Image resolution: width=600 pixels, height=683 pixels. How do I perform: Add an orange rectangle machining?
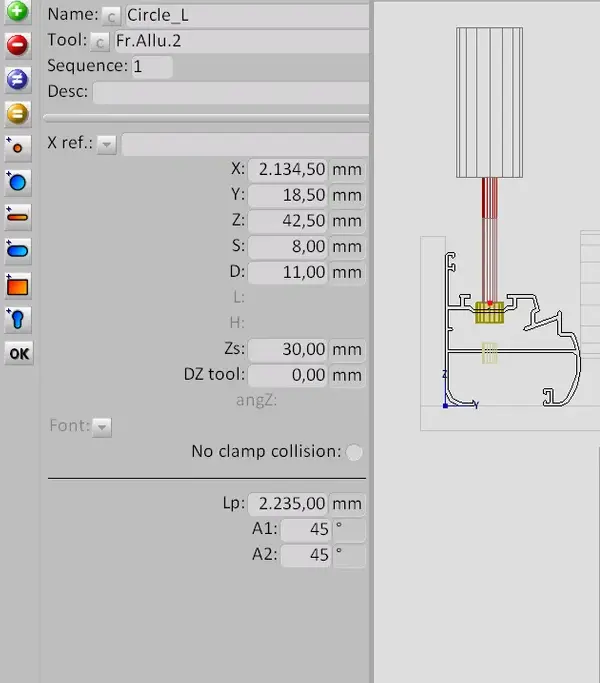[17, 286]
